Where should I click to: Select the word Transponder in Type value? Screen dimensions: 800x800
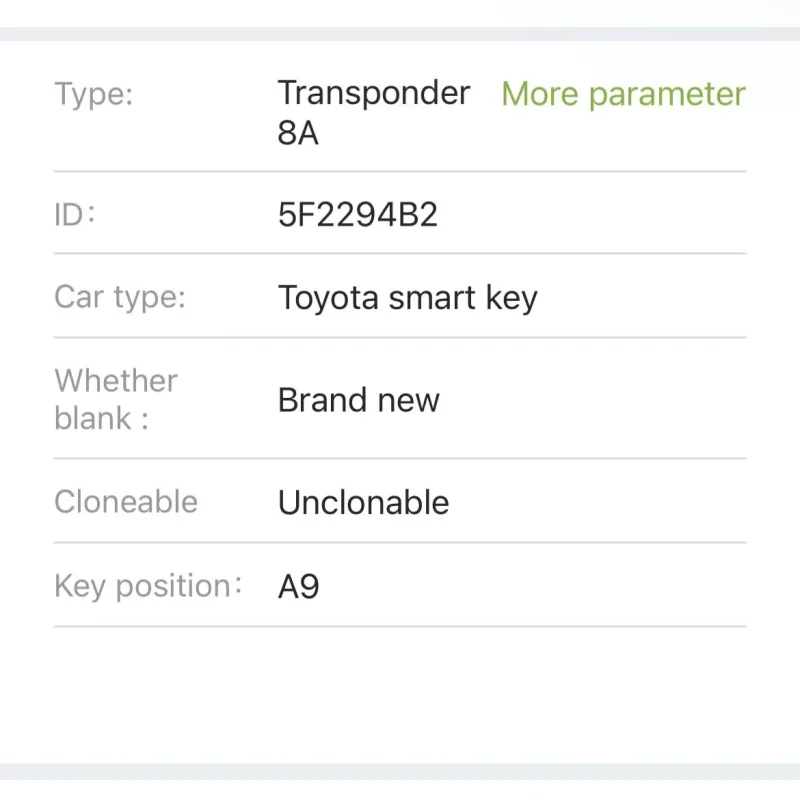point(374,93)
